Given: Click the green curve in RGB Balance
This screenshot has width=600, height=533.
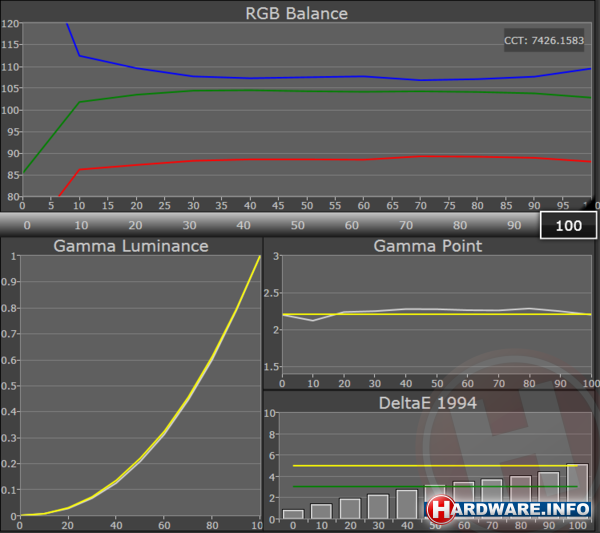Looking at the screenshot, I should pos(306,91).
